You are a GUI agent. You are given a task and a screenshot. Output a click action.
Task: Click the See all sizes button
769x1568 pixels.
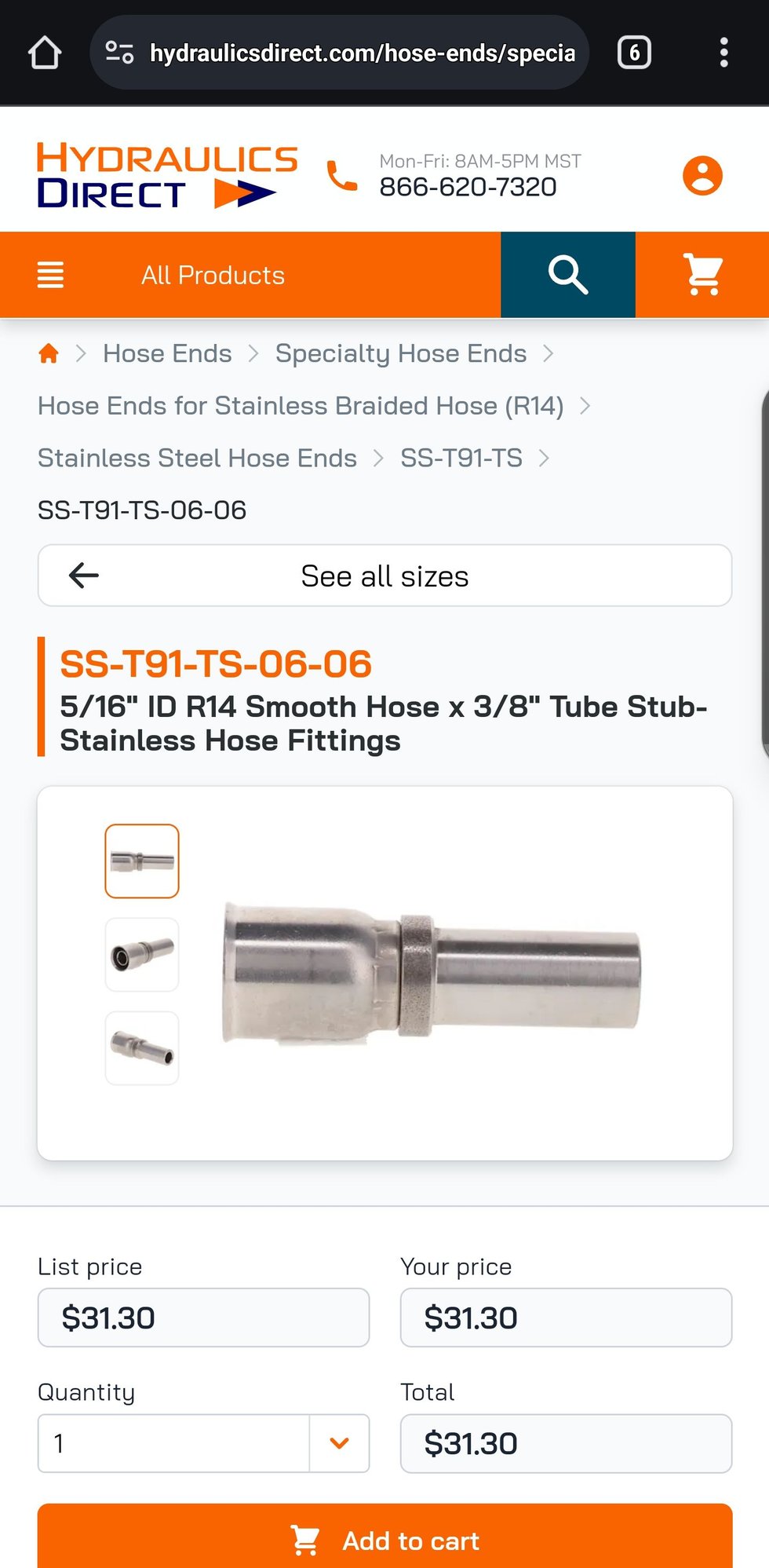pos(384,576)
